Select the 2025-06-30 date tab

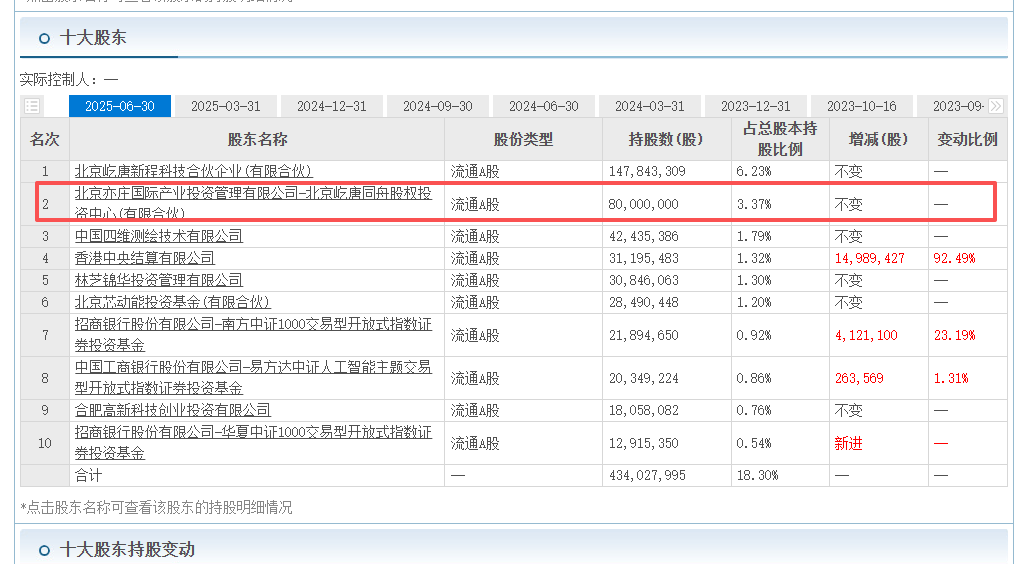pos(119,106)
